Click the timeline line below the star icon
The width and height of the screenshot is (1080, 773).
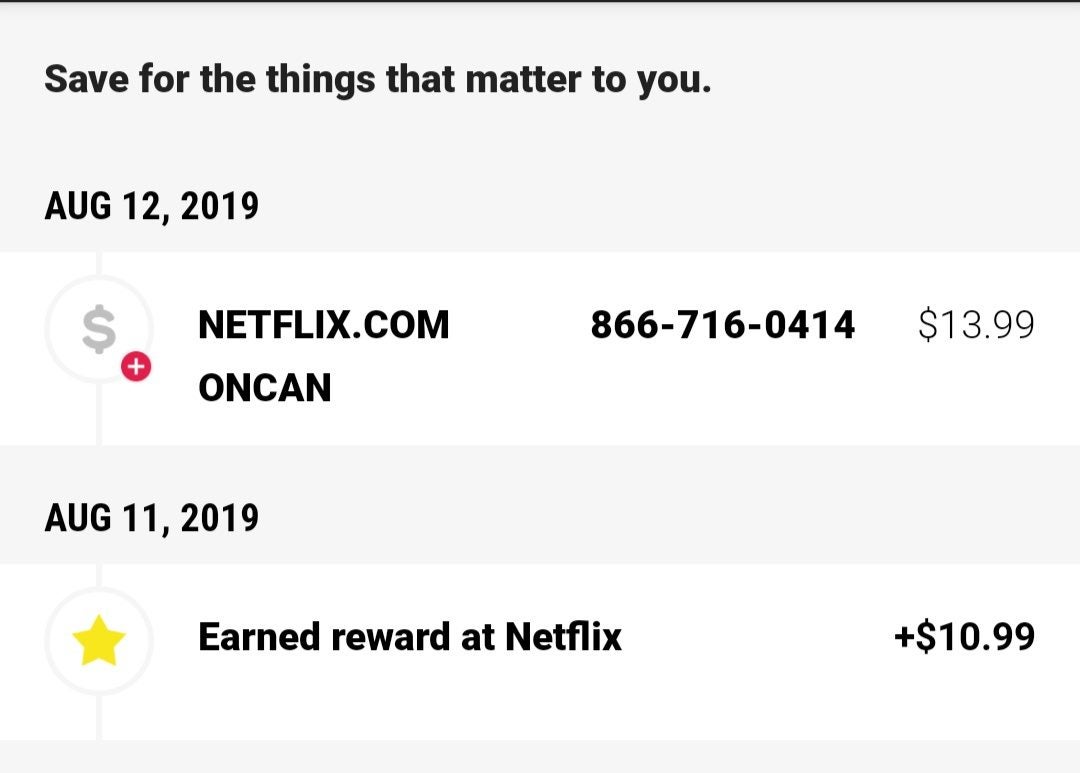click(x=99, y=720)
